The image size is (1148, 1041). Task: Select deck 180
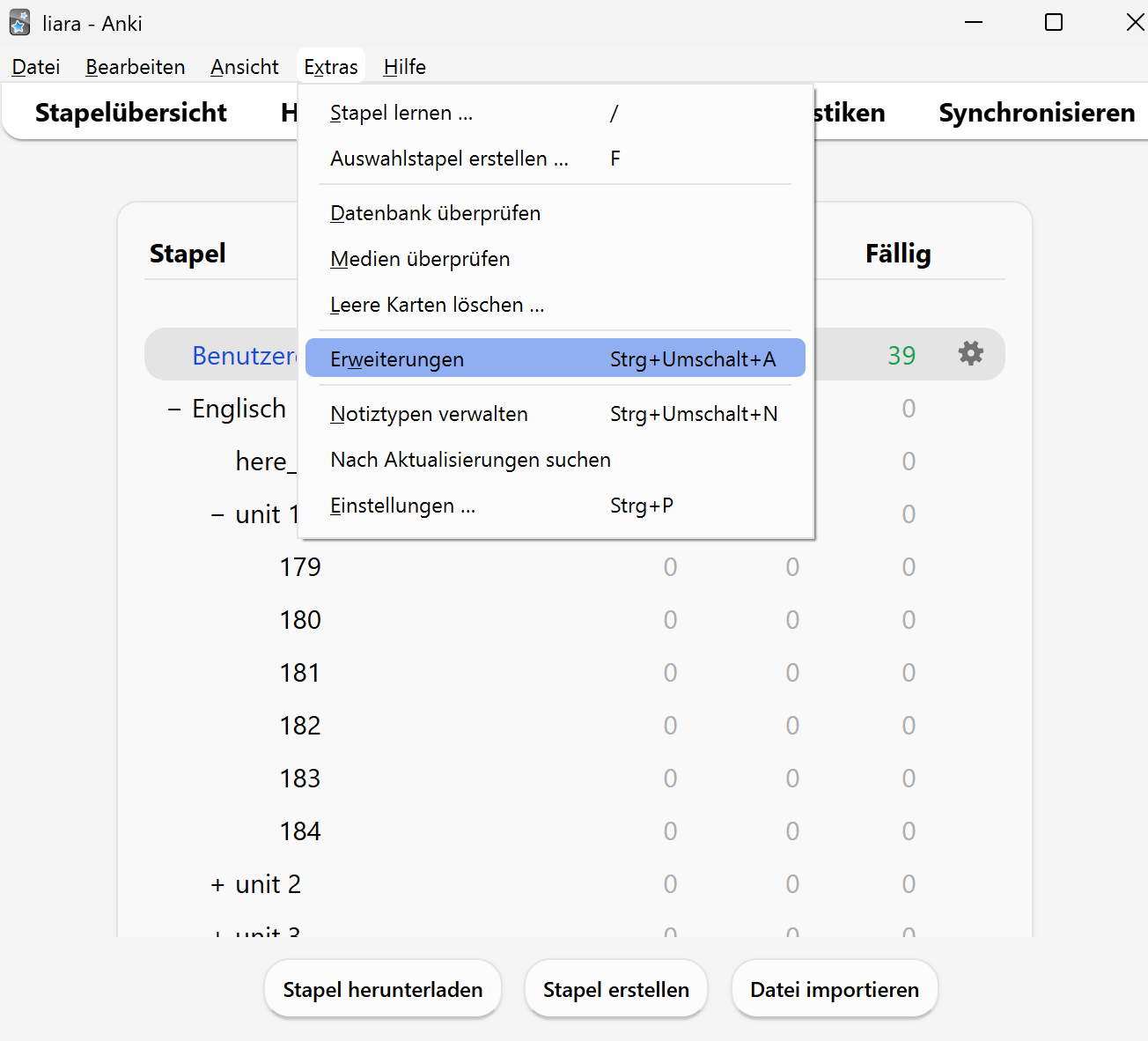tap(300, 620)
